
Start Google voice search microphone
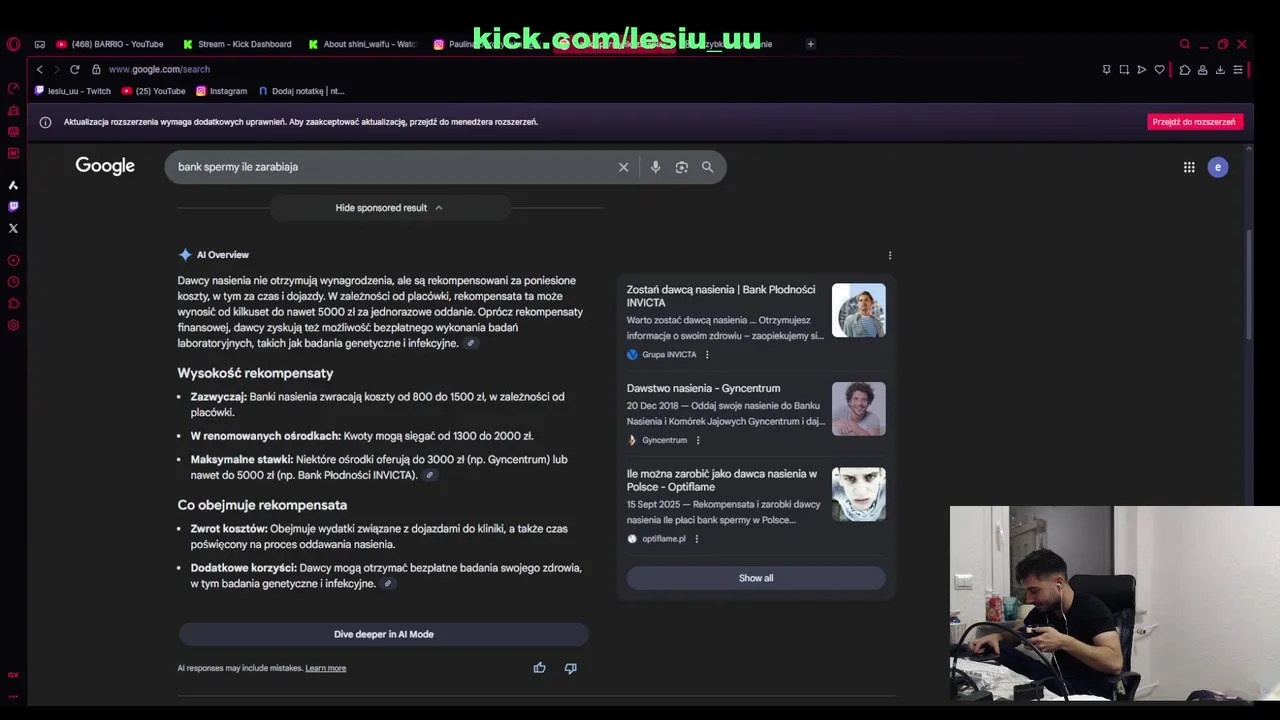pos(655,167)
